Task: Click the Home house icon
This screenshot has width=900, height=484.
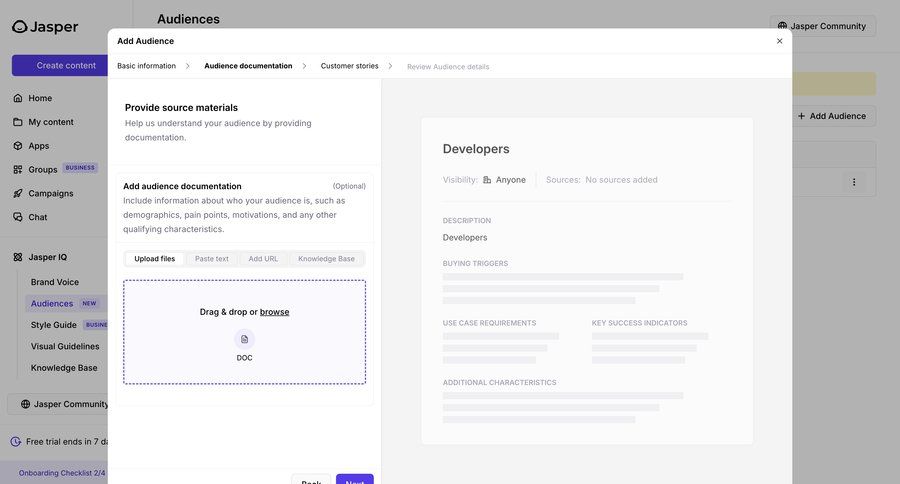Action: [x=18, y=98]
